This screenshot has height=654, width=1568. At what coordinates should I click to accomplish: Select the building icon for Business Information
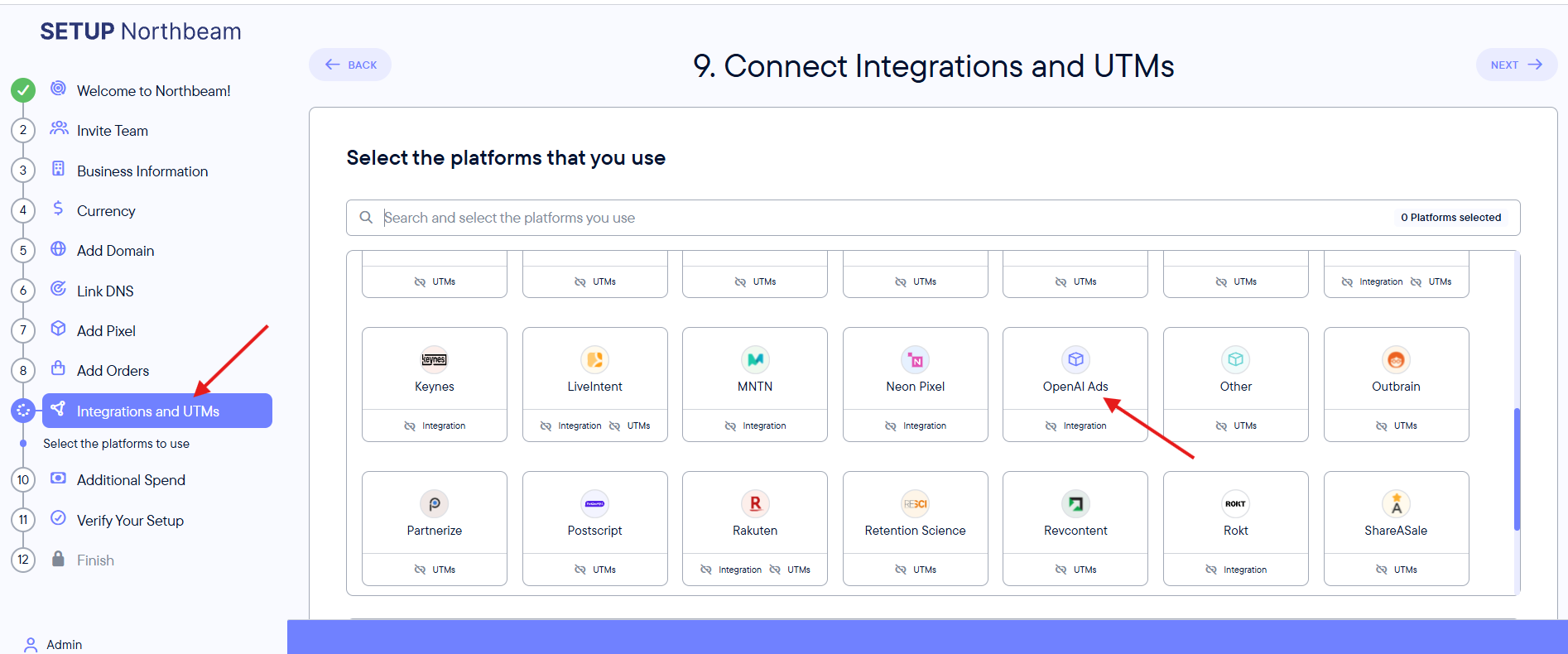point(58,169)
